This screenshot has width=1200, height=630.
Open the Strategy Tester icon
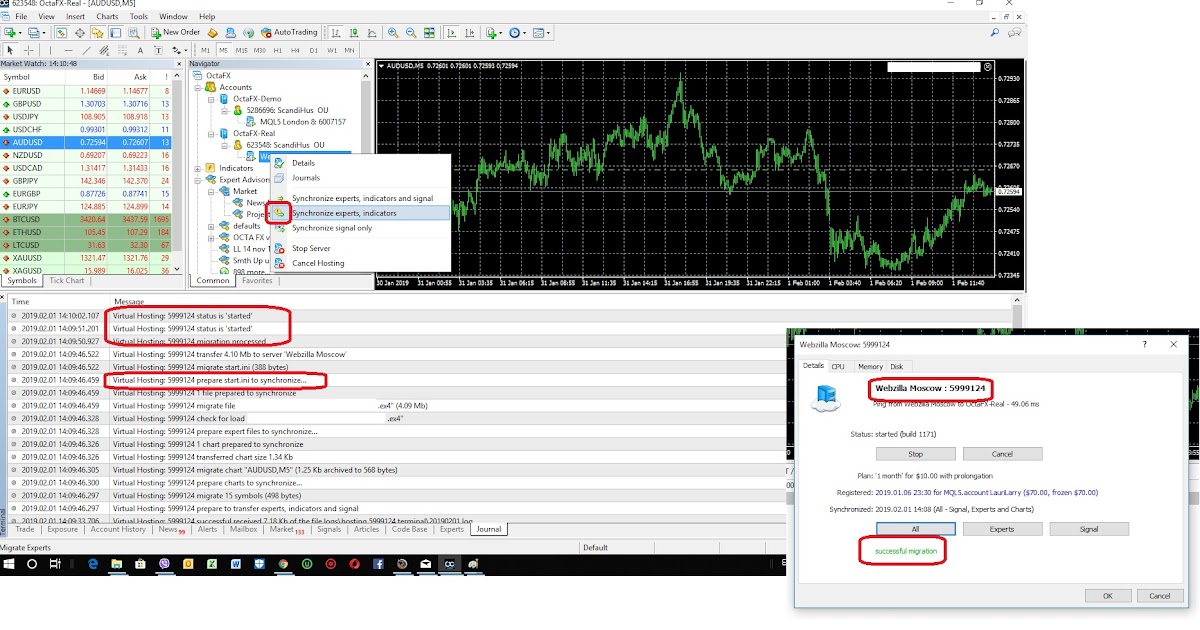point(133,32)
